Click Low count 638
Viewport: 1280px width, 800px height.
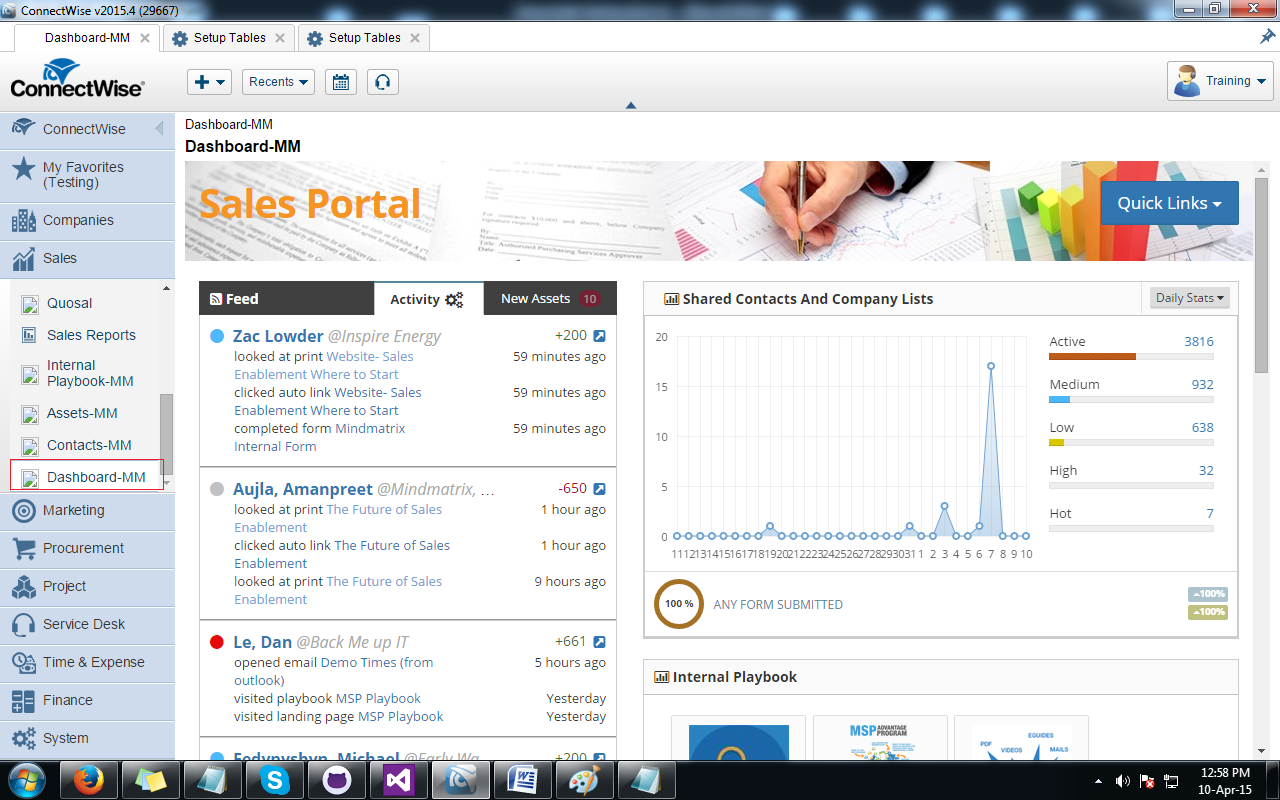[x=1202, y=427]
